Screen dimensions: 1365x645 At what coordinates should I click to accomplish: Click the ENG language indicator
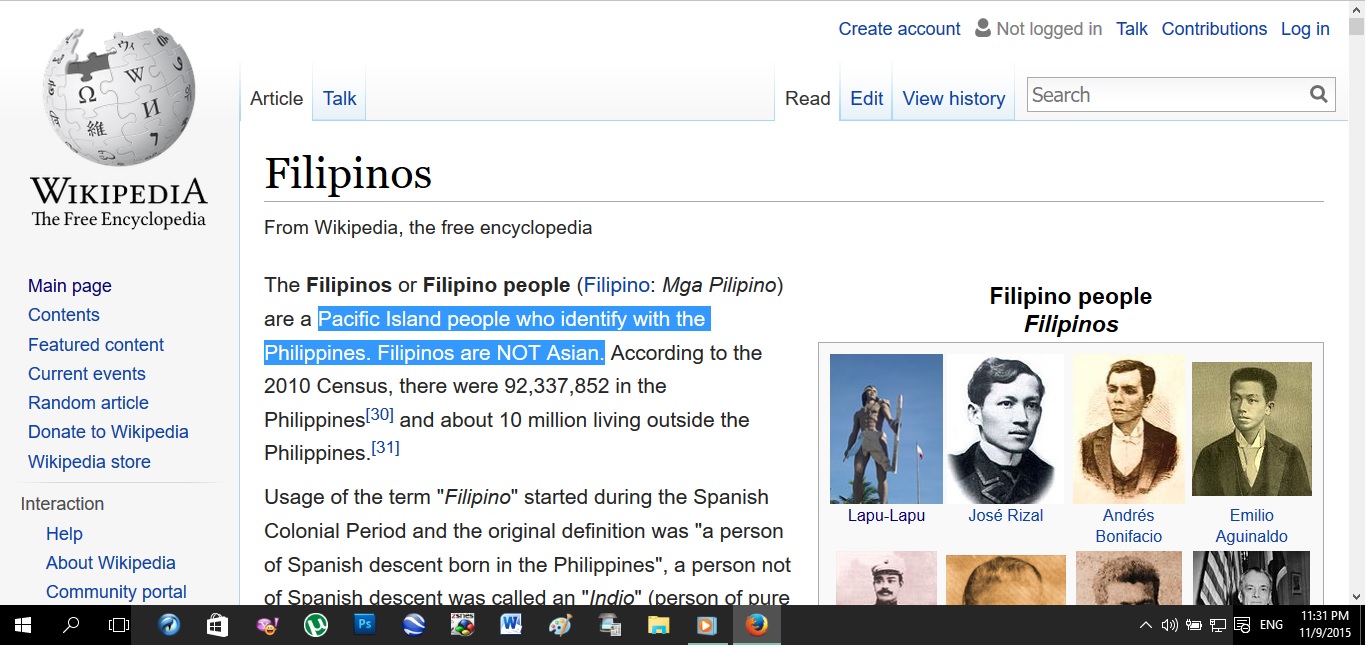(1271, 626)
